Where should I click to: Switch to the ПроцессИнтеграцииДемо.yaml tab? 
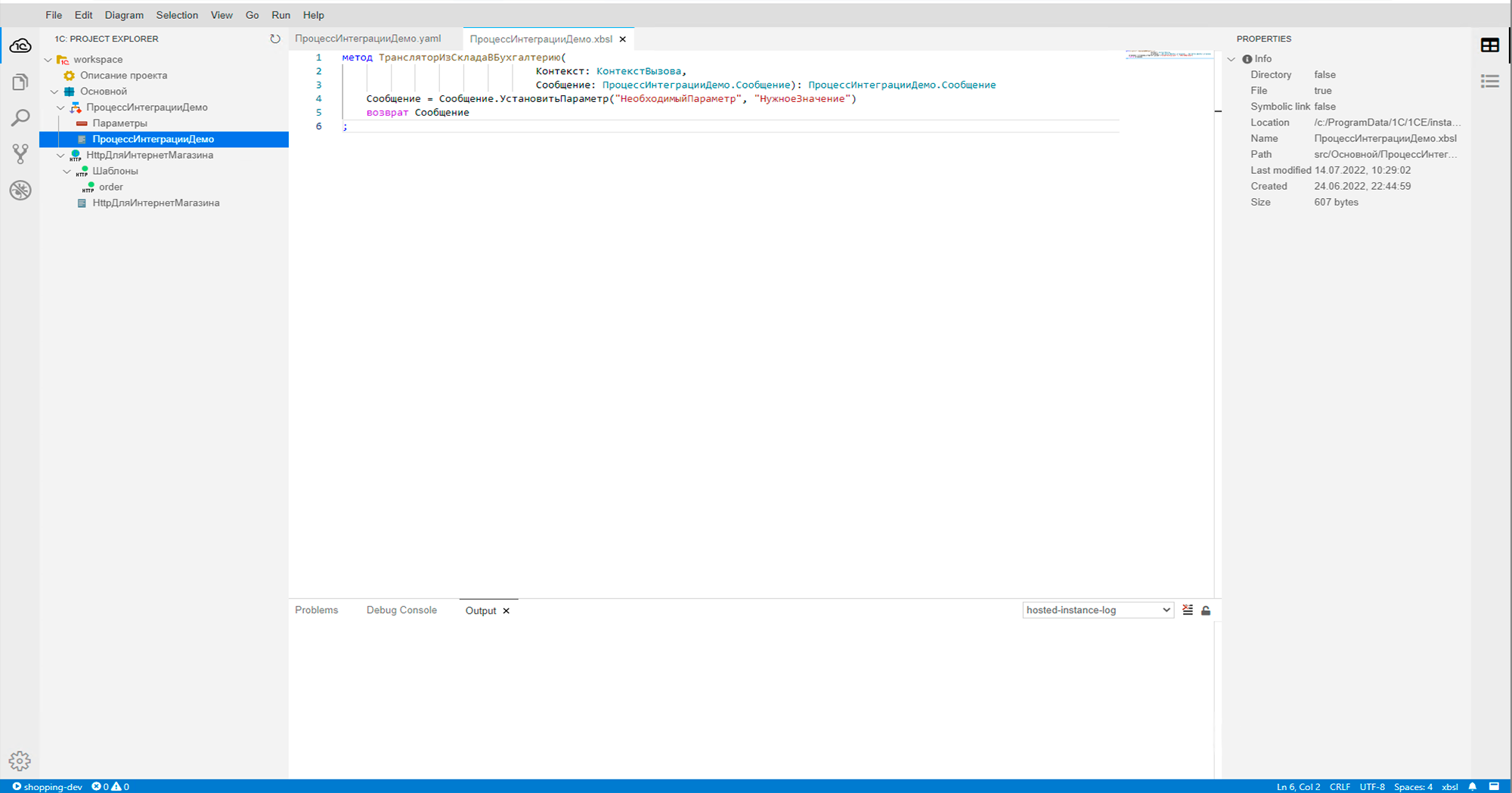pos(368,39)
